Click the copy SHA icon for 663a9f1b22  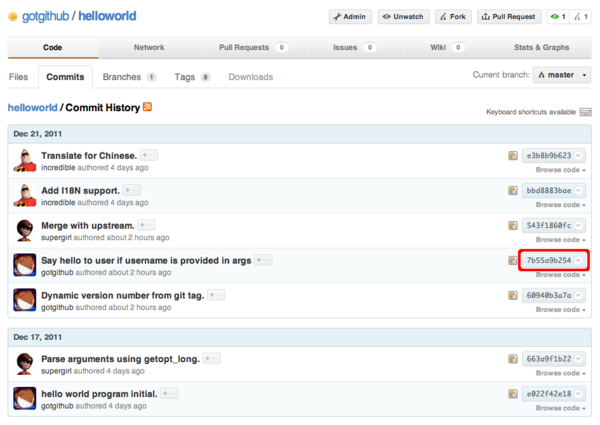click(x=513, y=359)
